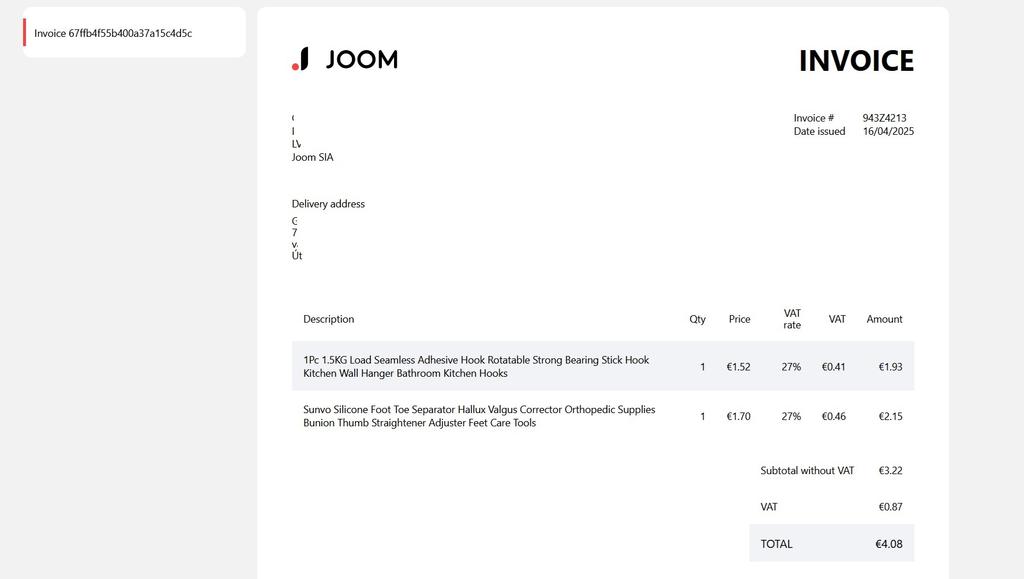Click the Joom logo icon
This screenshot has width=1024, height=579.
tap(300, 59)
